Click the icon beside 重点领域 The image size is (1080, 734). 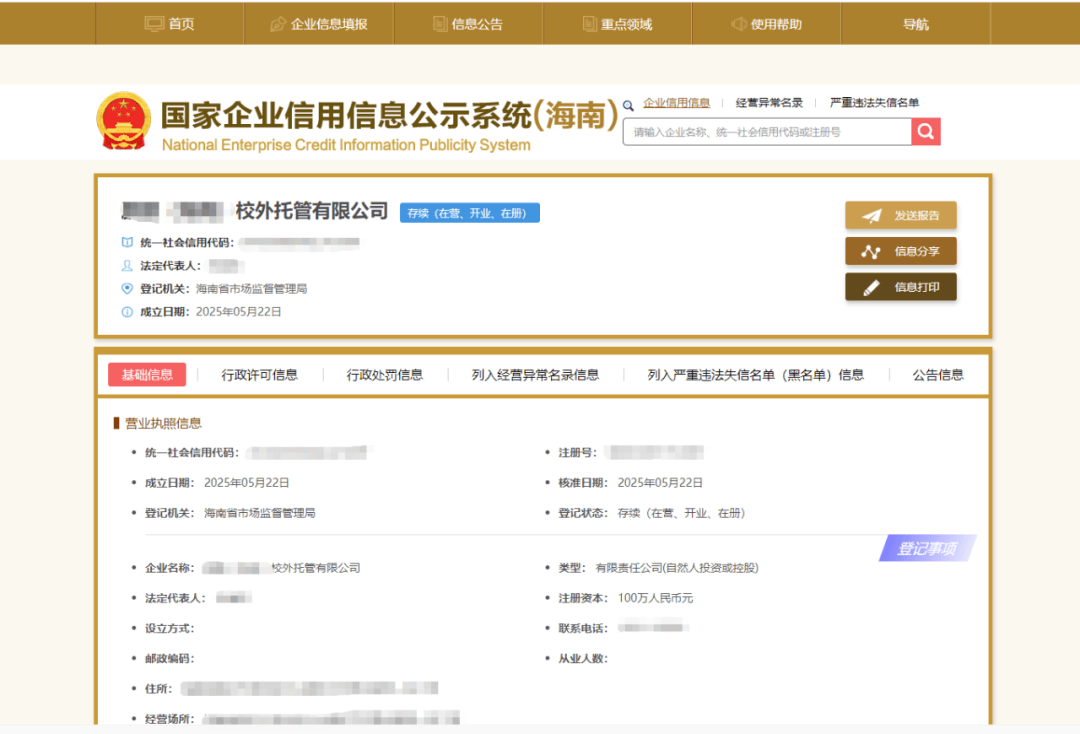[x=589, y=24]
